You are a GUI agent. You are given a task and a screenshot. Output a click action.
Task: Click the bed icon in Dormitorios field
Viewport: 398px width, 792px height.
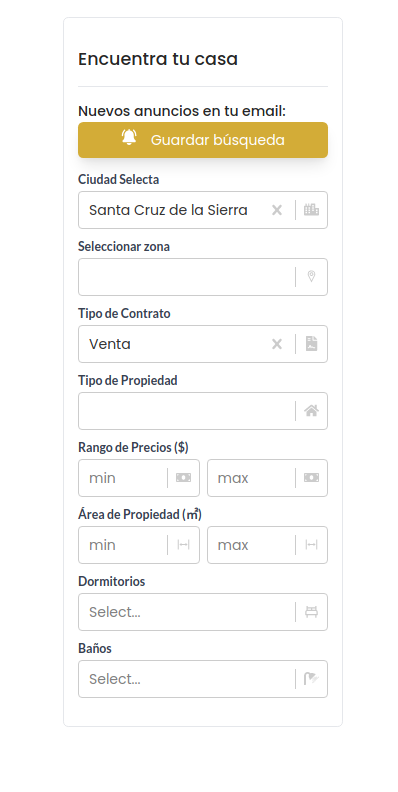311,612
